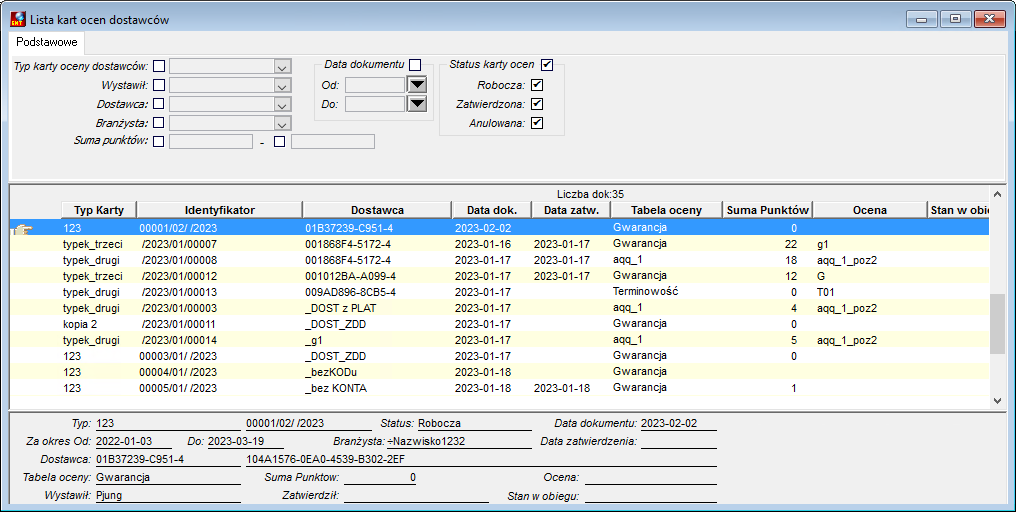Screen dimensions: 1017x513
Task: Expand the Typ karty oceny dostawców dropdown
Action: pos(282,67)
